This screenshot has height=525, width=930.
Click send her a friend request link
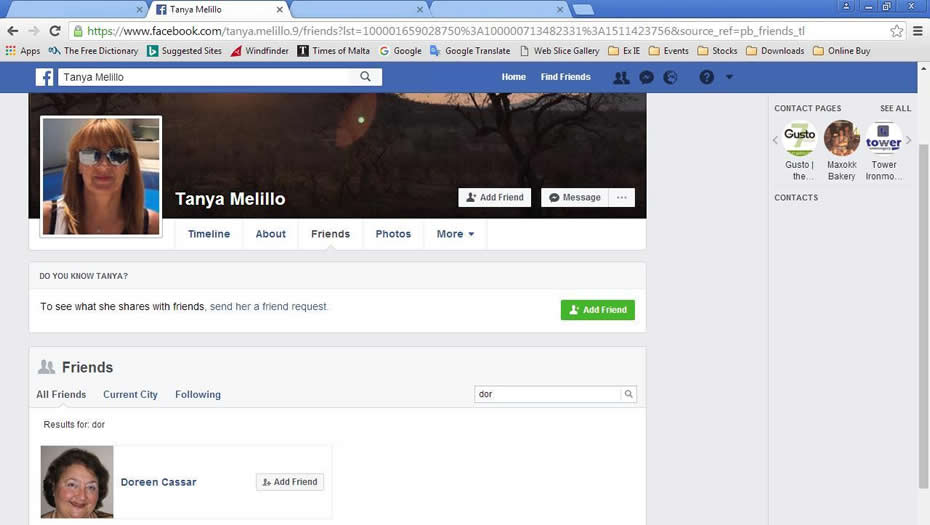[268, 307]
